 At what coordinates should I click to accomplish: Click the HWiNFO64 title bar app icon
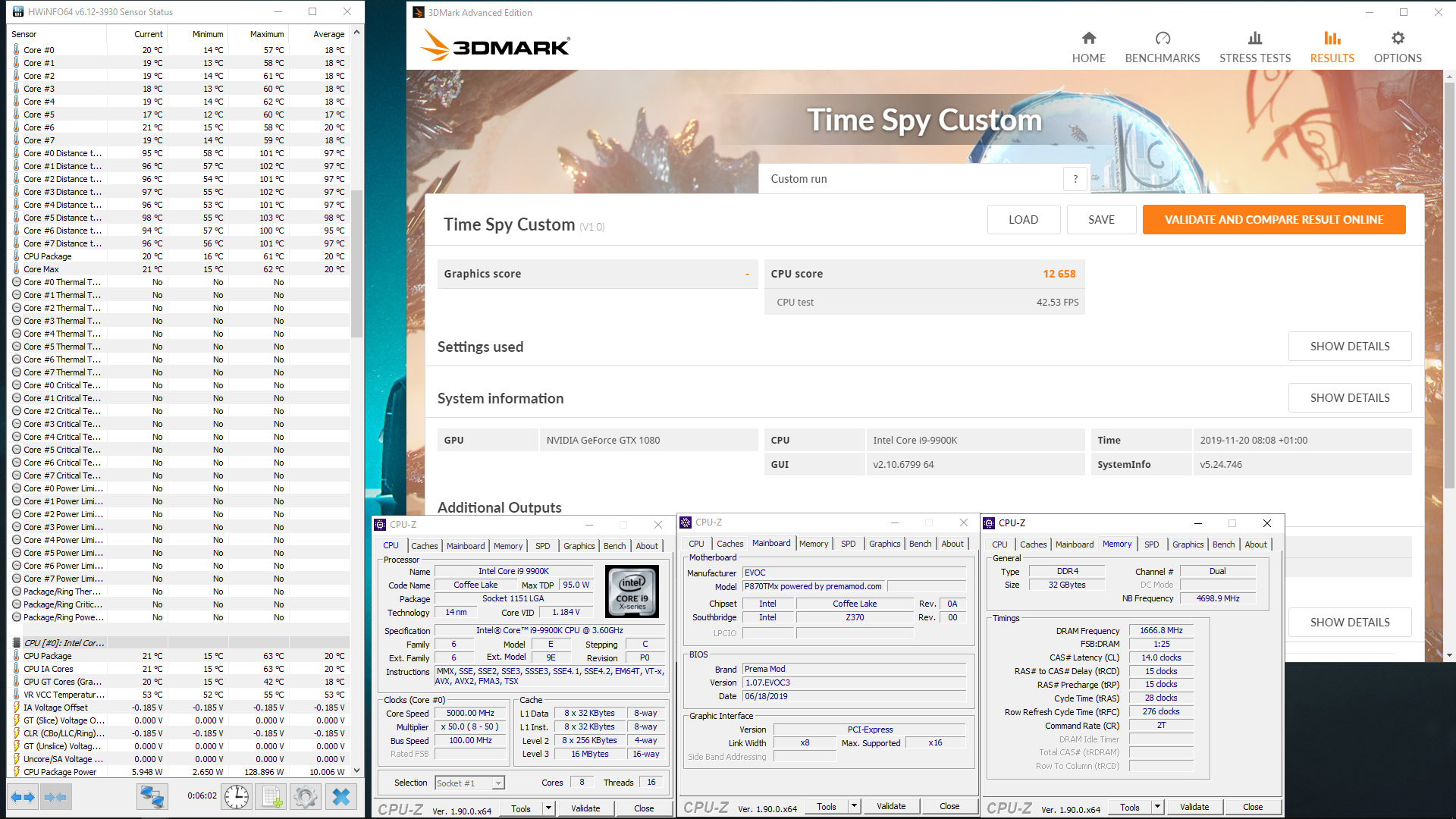[x=17, y=11]
